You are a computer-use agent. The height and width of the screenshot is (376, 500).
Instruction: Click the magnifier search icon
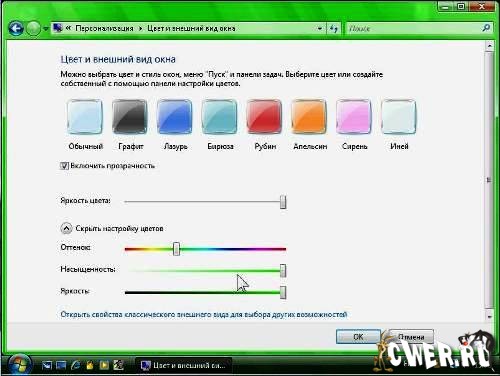point(486,28)
